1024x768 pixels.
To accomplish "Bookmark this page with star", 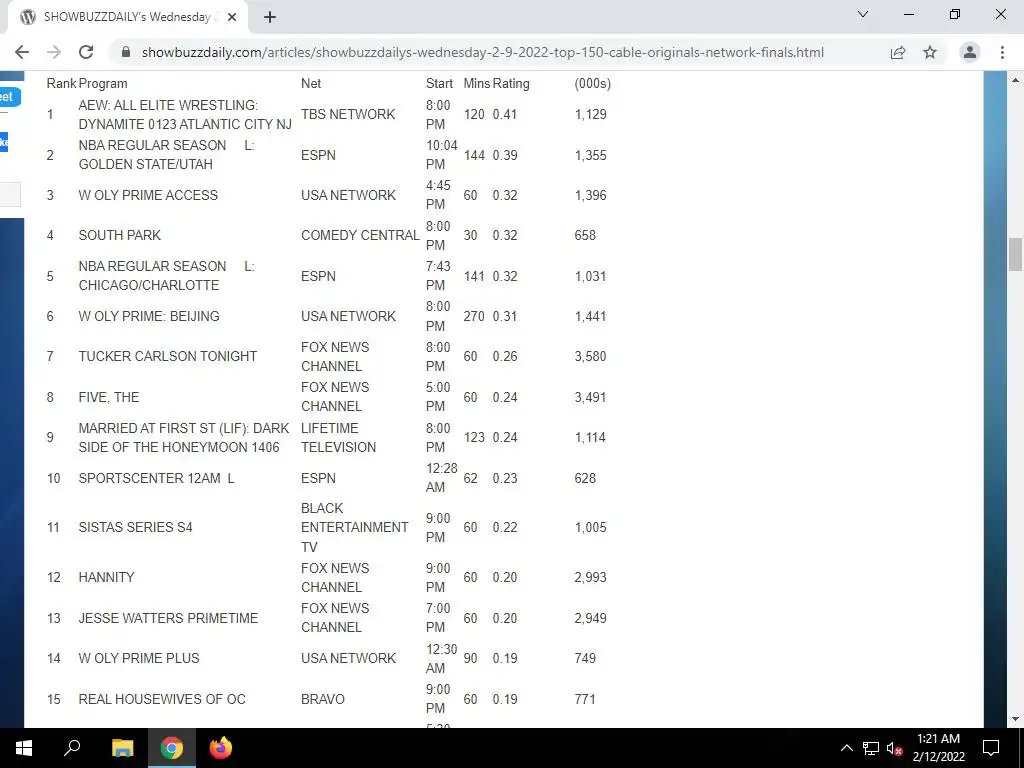I will [930, 52].
